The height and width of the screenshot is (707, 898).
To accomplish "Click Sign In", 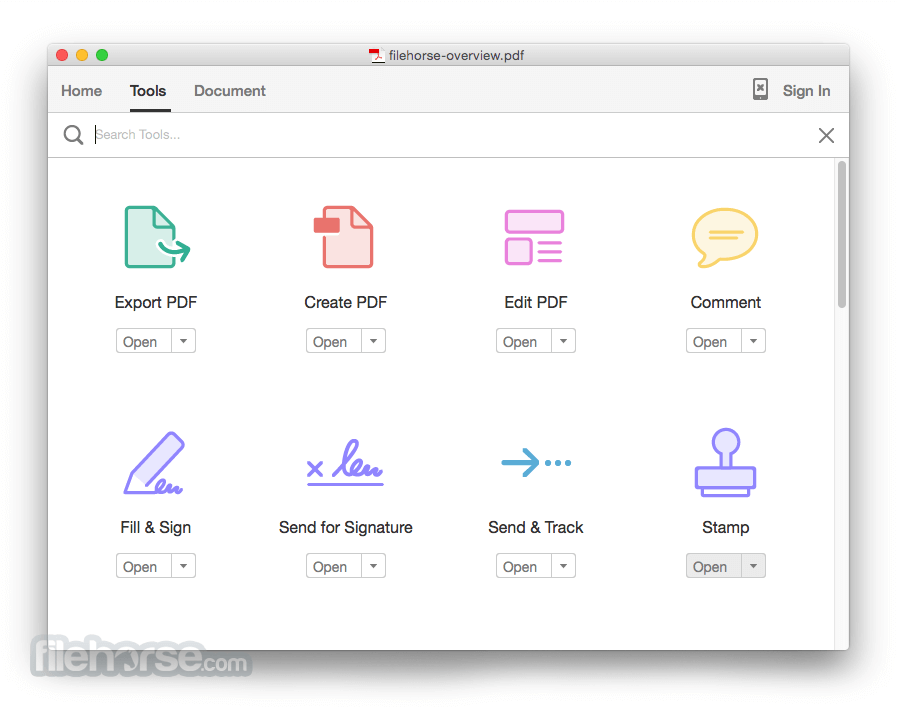I will 806,90.
